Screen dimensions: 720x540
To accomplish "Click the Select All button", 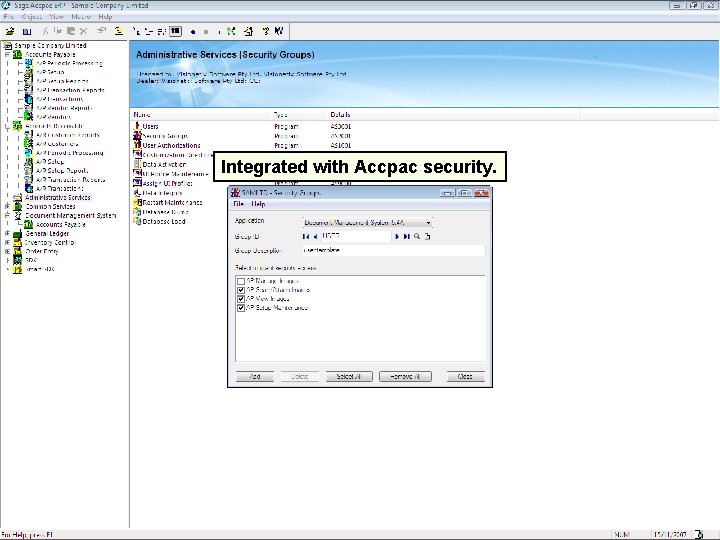I will click(x=349, y=377).
